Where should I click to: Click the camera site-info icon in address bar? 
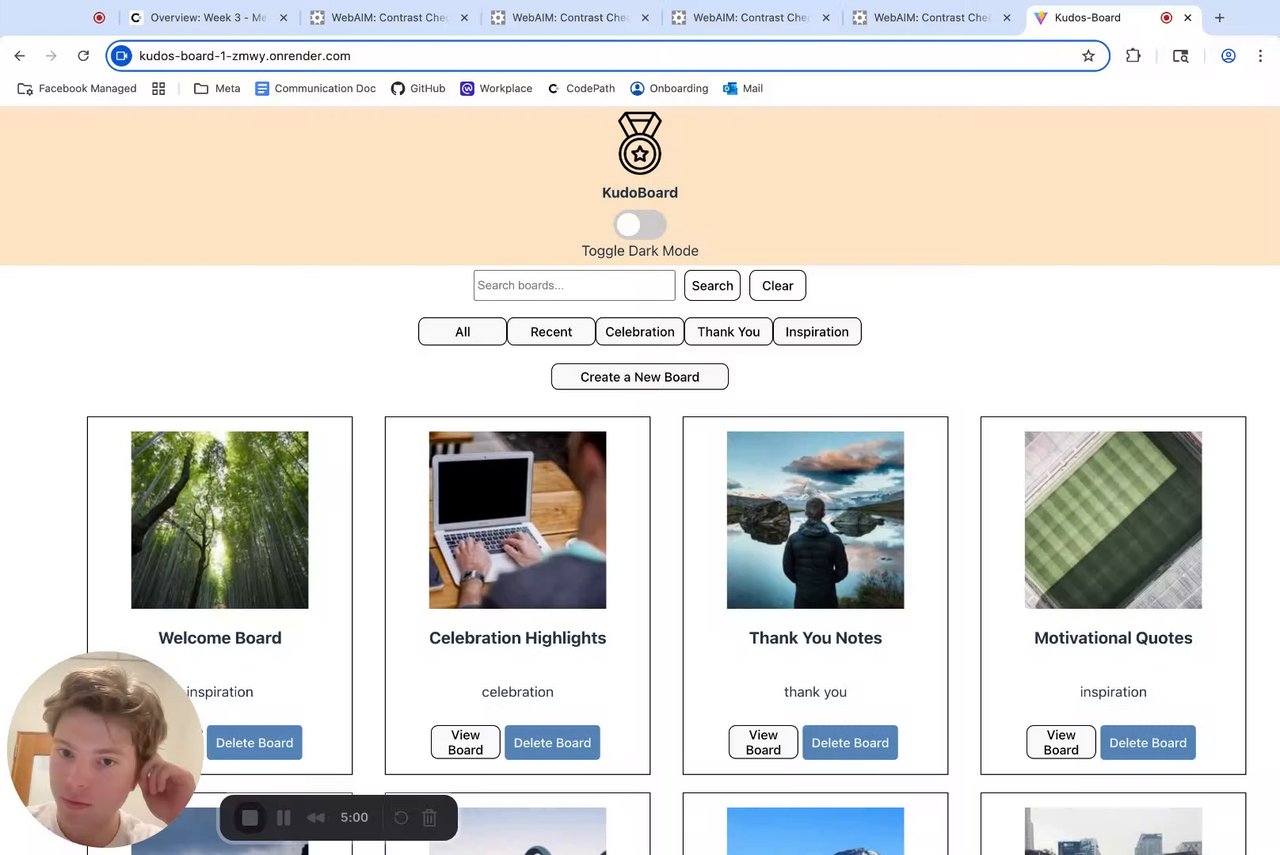(121, 56)
